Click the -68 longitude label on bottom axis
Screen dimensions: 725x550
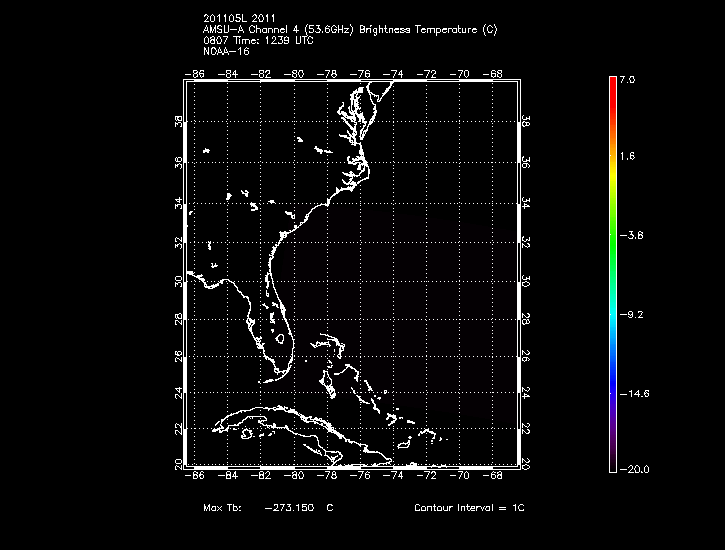[493, 475]
